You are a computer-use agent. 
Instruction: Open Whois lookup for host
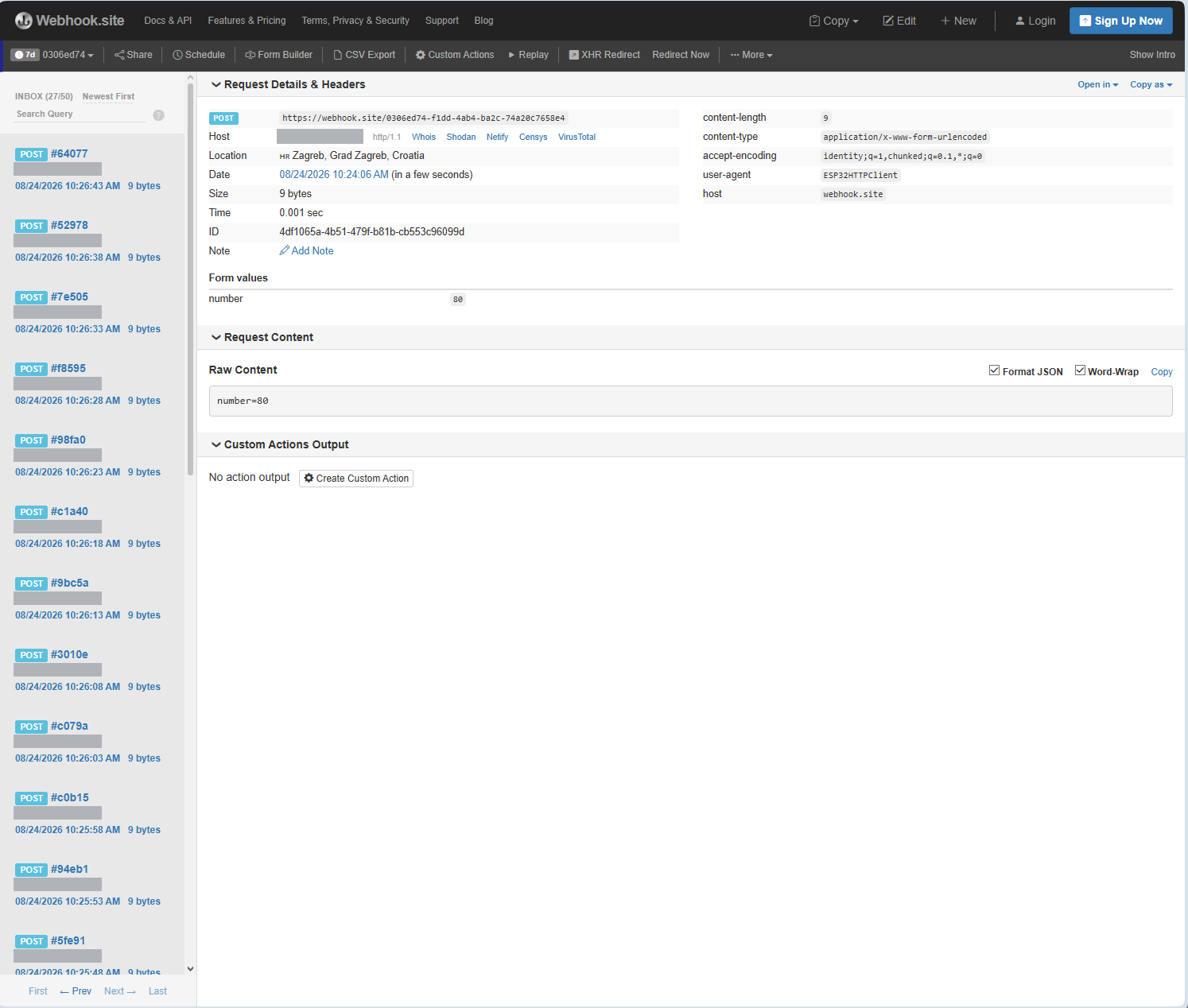pyautogui.click(x=424, y=137)
